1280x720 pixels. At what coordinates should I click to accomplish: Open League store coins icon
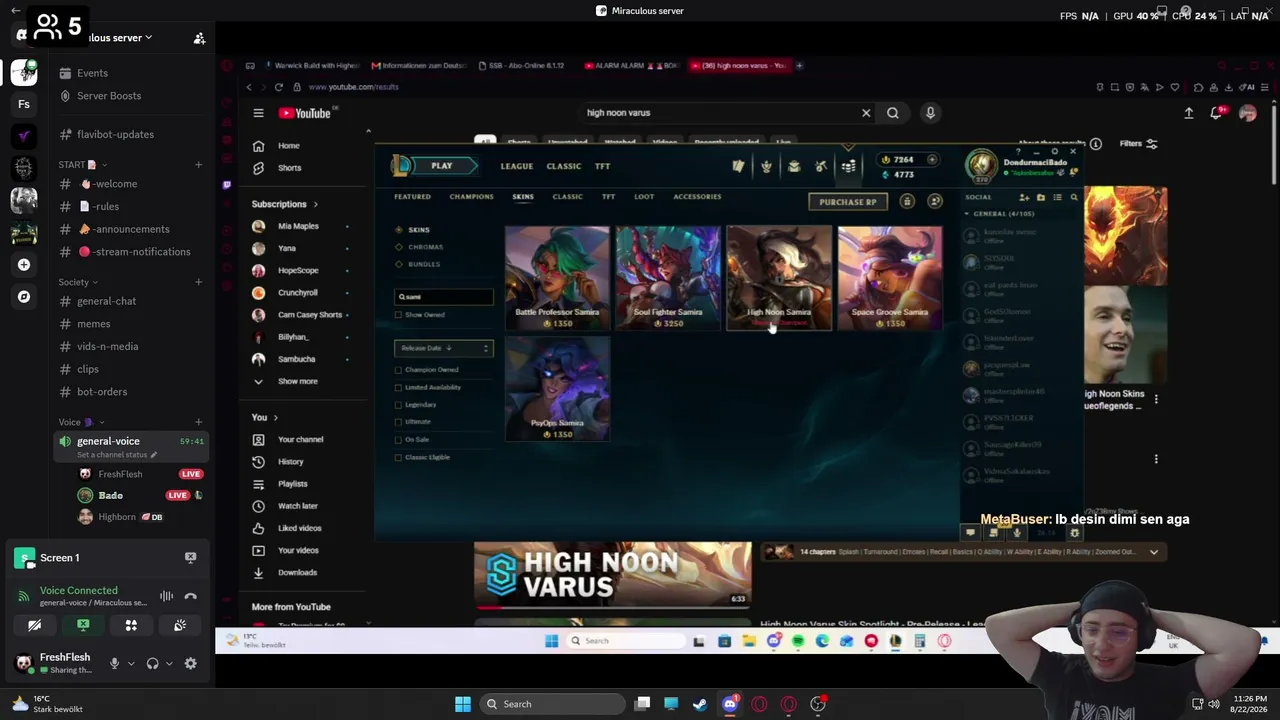tap(848, 166)
